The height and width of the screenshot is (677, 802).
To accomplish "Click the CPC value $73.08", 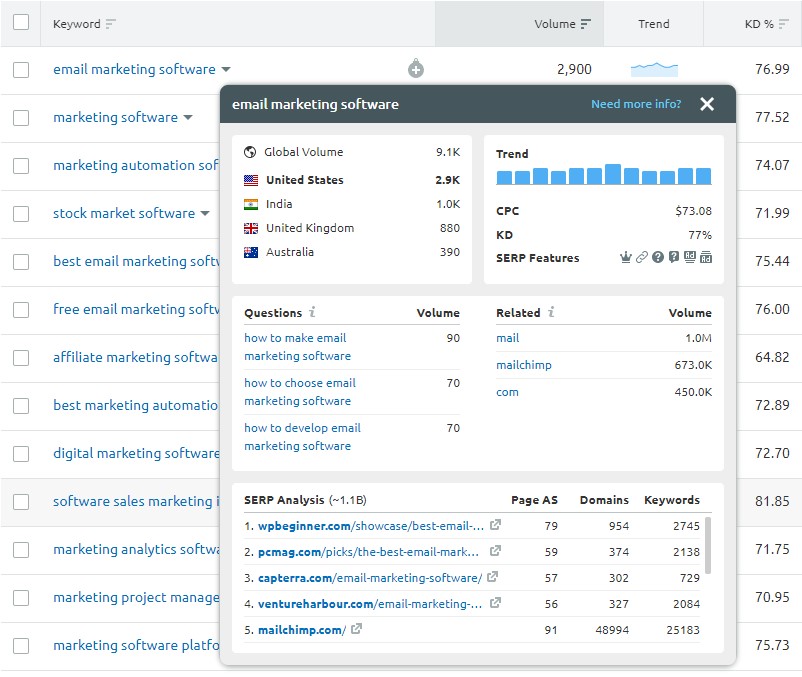I will tap(693, 211).
